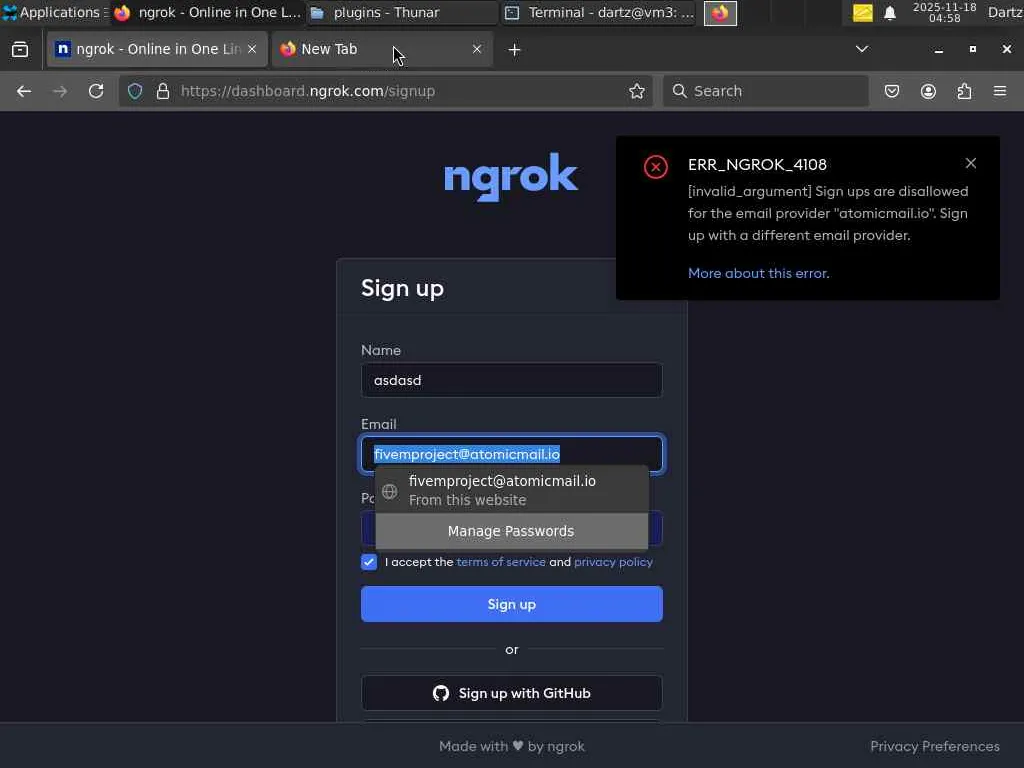Close the New Tab tab
This screenshot has width=1024, height=768.
[477, 49]
